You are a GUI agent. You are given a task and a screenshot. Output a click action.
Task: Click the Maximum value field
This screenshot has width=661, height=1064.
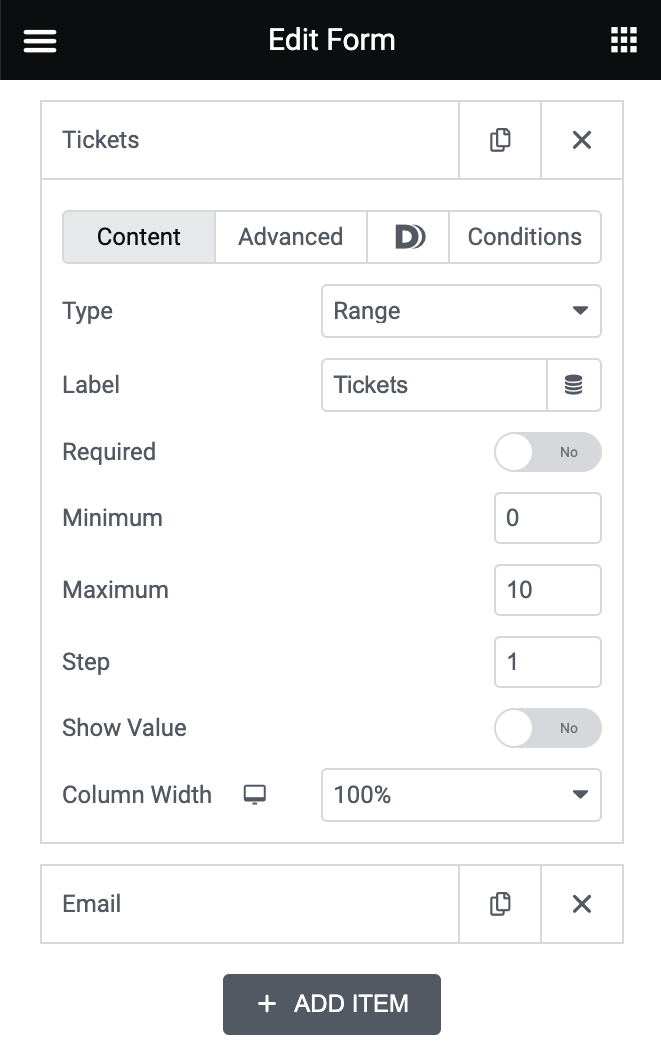tap(547, 590)
